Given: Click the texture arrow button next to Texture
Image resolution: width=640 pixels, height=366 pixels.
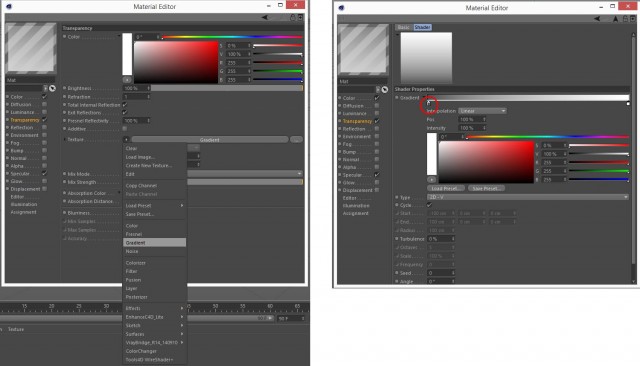Looking at the screenshot, I should point(127,140).
